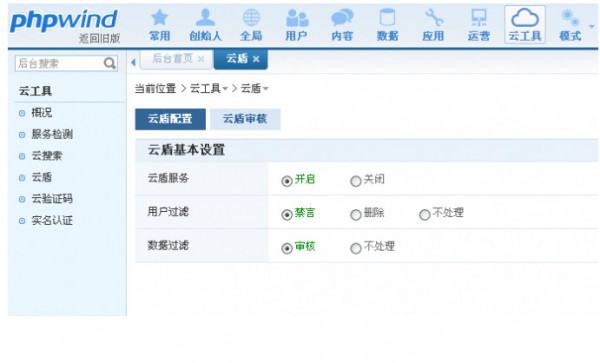
Task: Expand the 云工具 breadcrumb dropdown arrow
Action: tap(225, 89)
